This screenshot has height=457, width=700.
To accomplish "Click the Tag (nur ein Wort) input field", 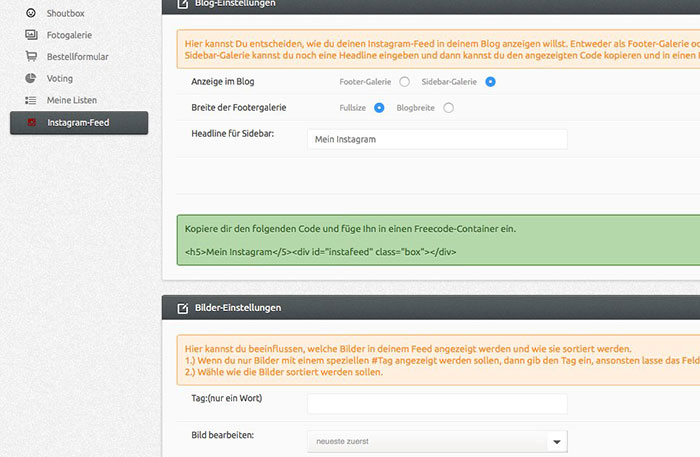I will (x=438, y=404).
